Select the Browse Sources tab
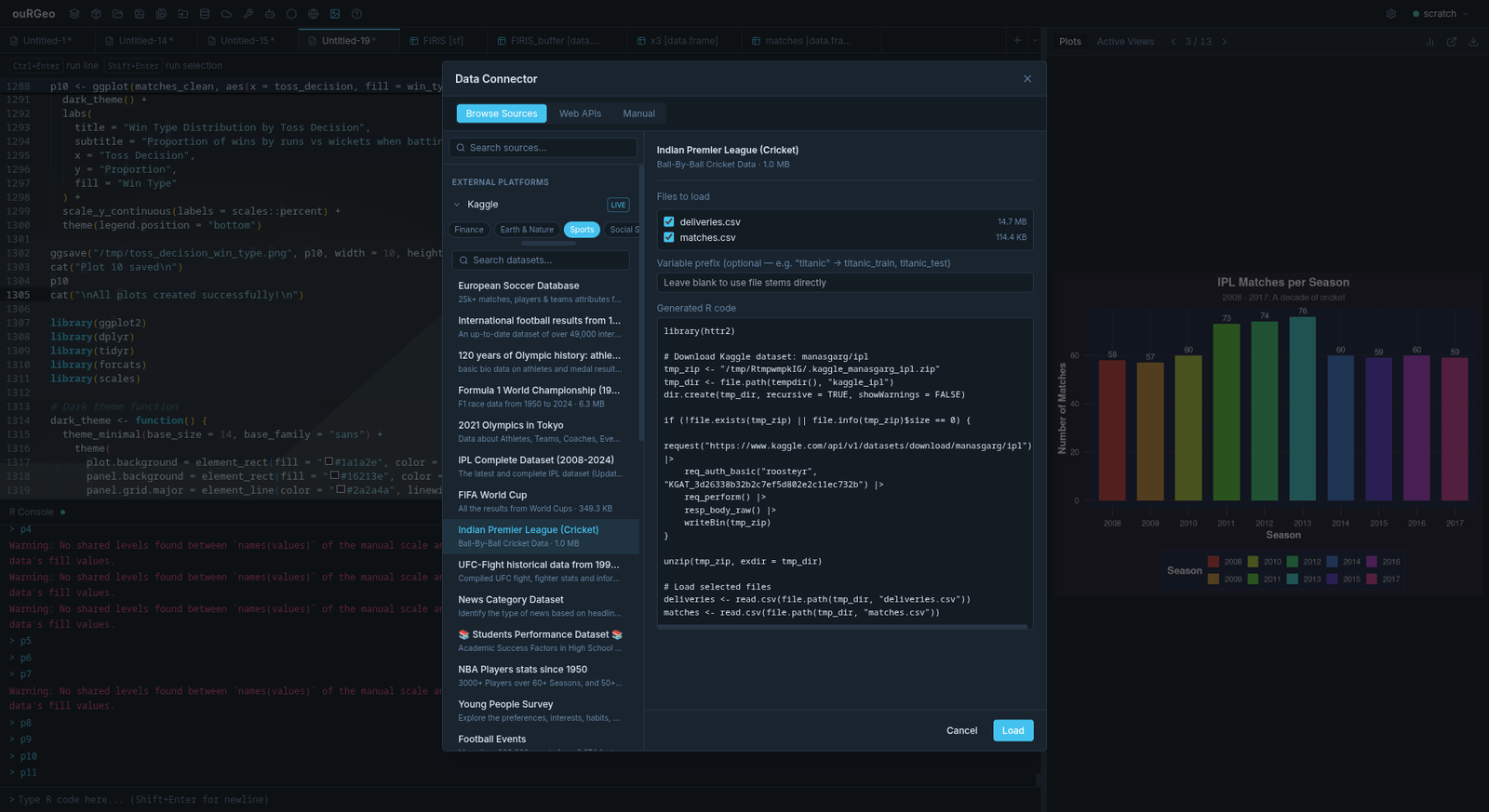The image size is (1489, 812). coord(502,113)
